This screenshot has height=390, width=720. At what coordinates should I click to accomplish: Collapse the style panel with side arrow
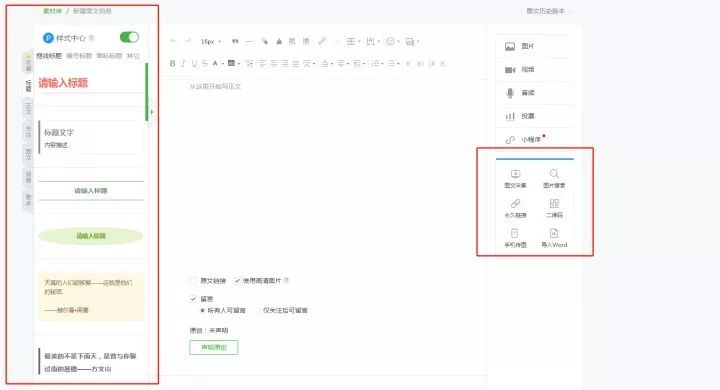(152, 112)
